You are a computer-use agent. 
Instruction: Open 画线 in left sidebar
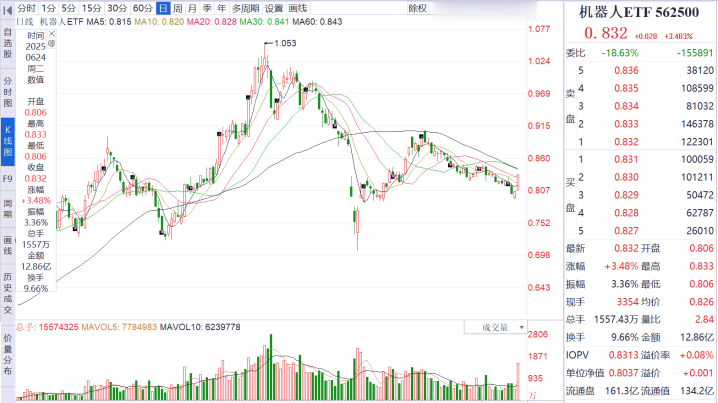[8, 245]
